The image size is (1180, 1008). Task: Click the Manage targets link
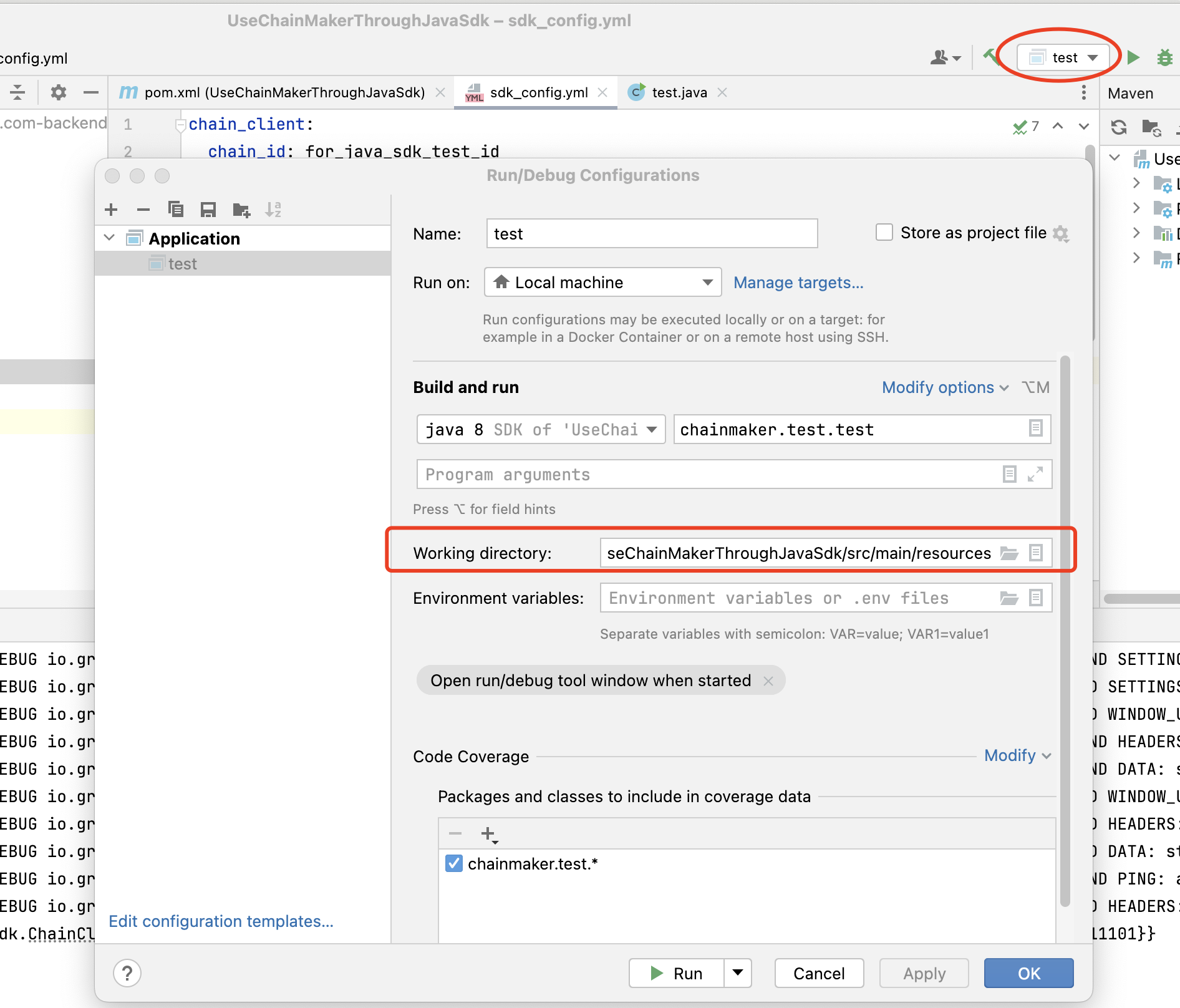point(798,283)
